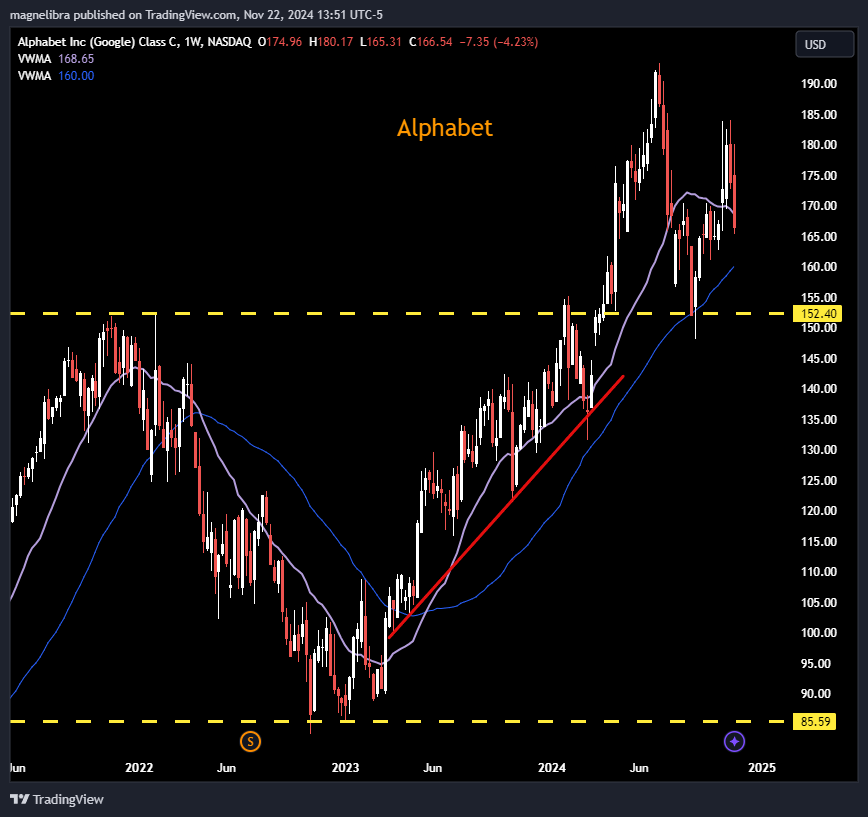Screen dimensions: 868x817
Task: Click the yellow 152.40 price label
Action: (x=818, y=314)
